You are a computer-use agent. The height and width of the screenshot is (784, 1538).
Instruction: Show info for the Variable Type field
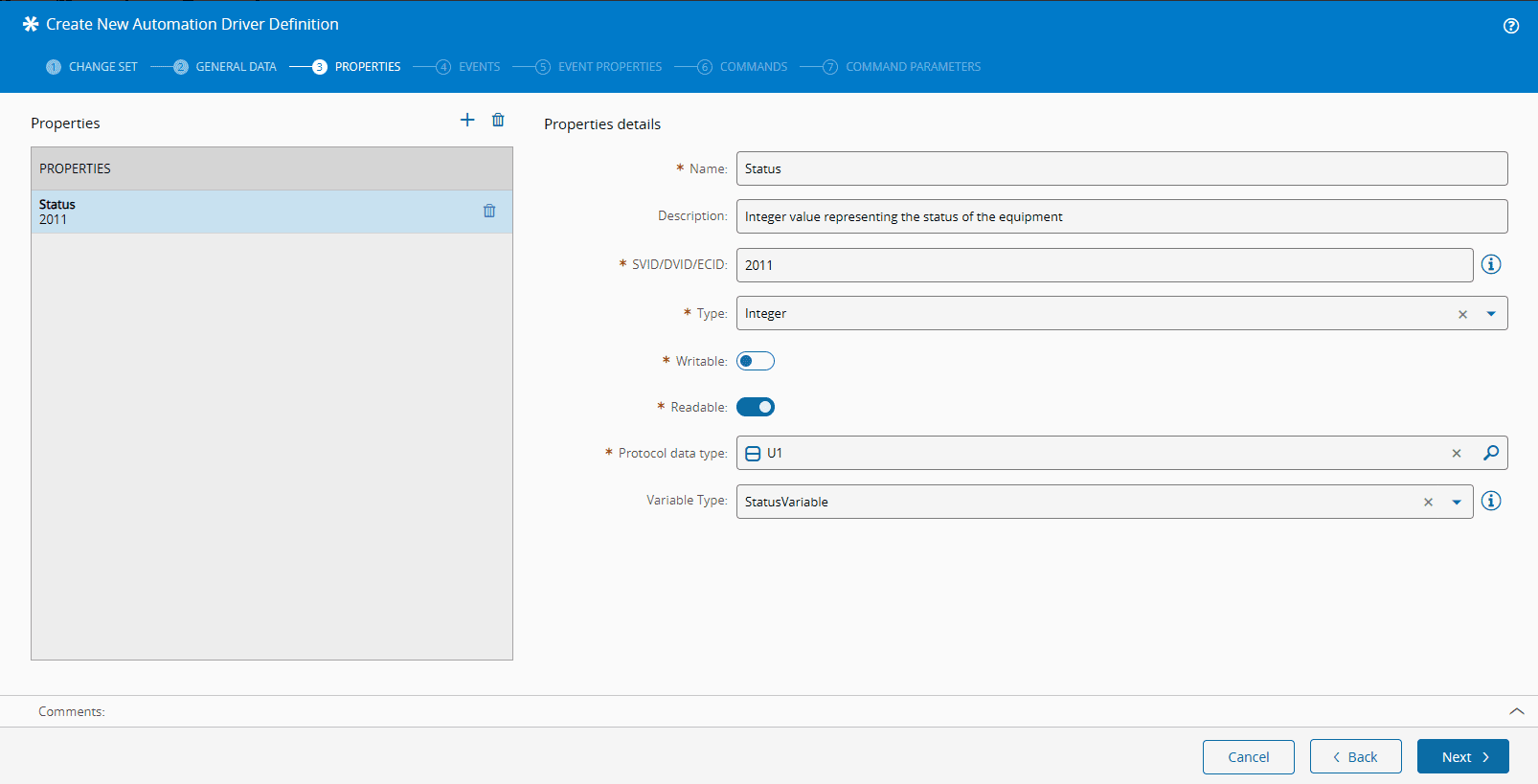pyautogui.click(x=1491, y=501)
